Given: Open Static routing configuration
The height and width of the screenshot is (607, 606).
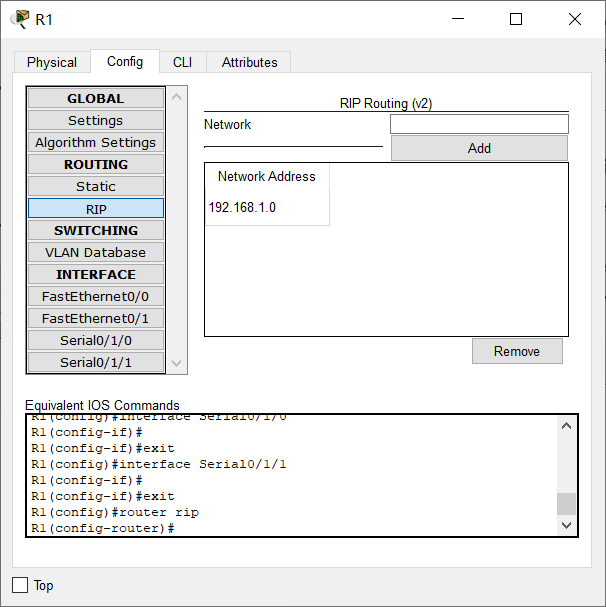Looking at the screenshot, I should tap(96, 187).
